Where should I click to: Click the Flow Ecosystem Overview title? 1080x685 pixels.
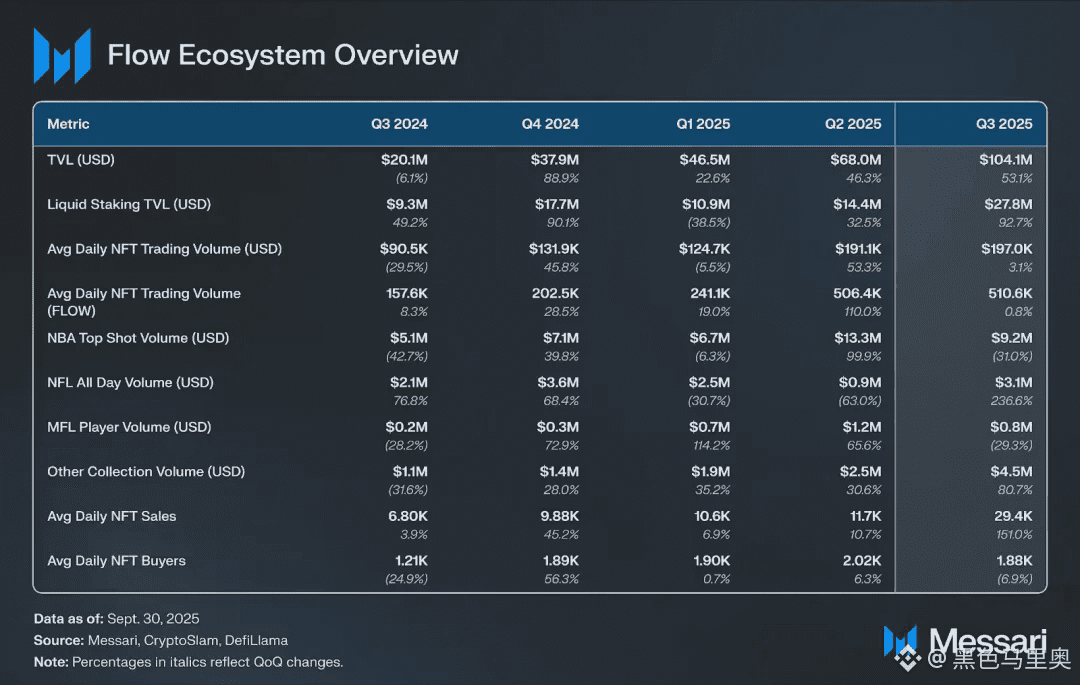tap(283, 55)
